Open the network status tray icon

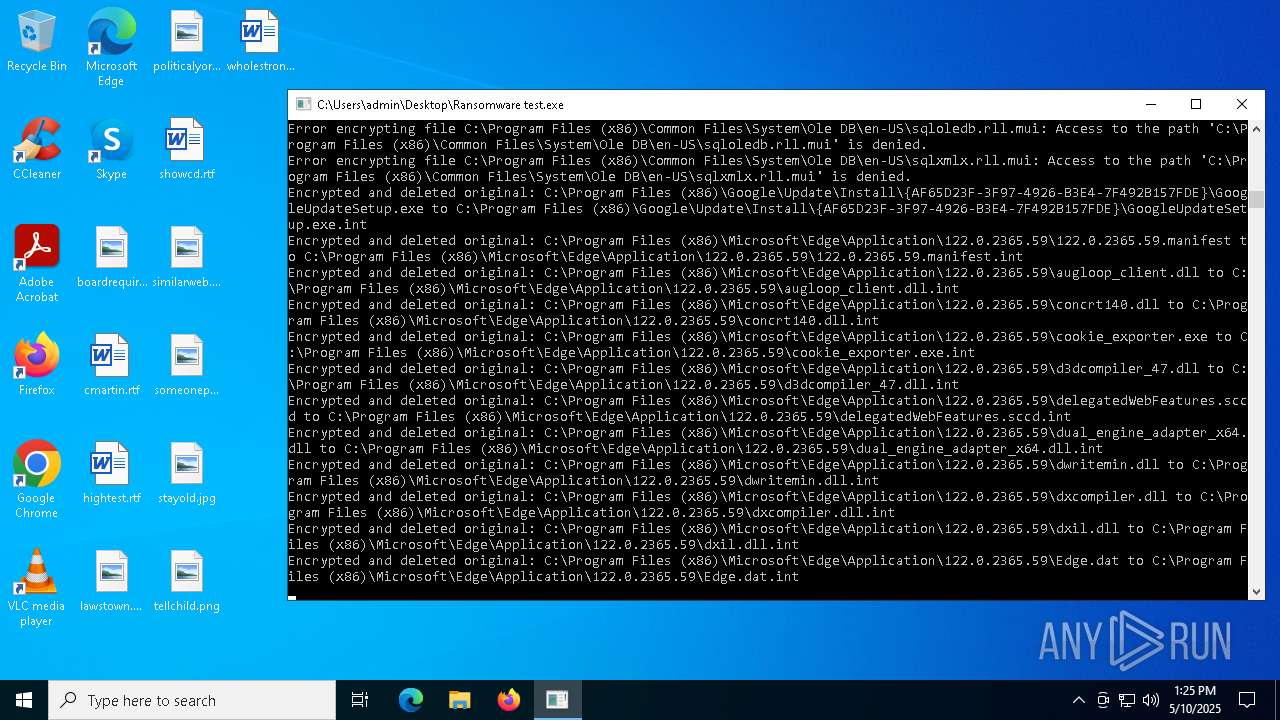tap(1127, 700)
